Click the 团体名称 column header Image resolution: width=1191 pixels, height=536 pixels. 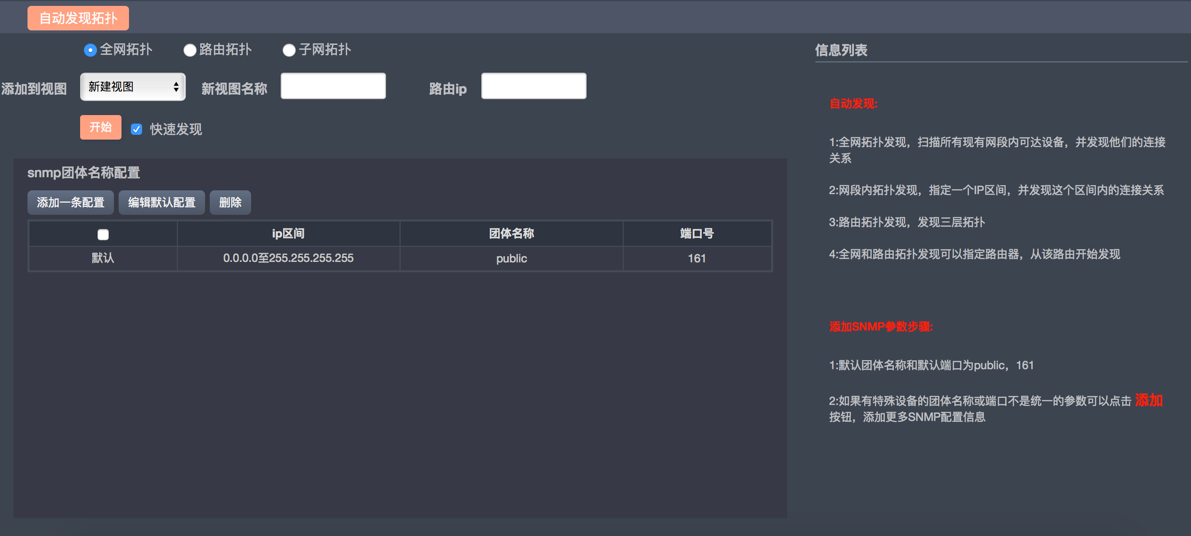click(x=511, y=234)
